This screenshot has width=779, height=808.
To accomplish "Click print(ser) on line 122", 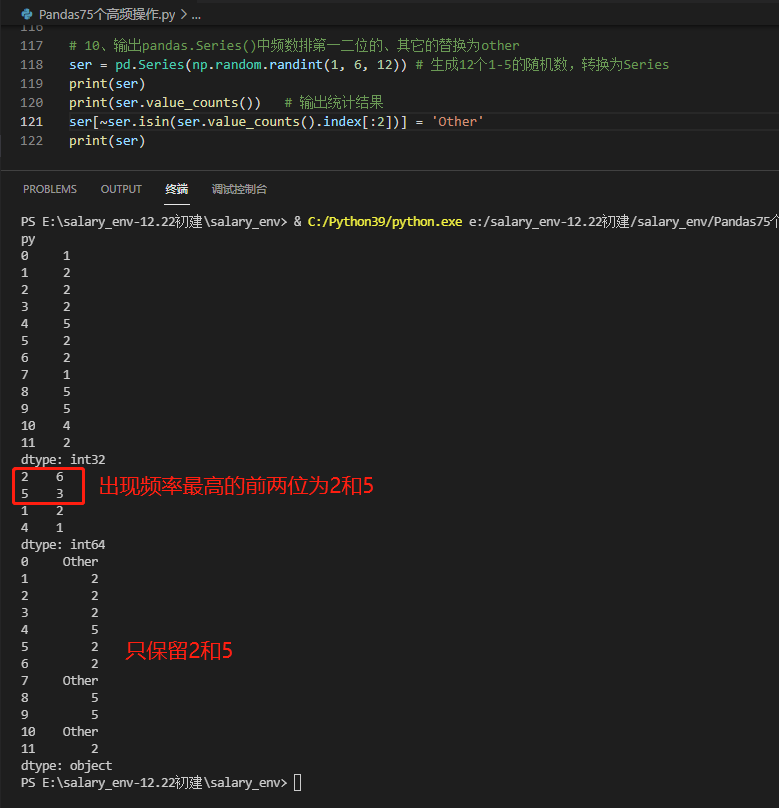I will pyautogui.click(x=107, y=141).
